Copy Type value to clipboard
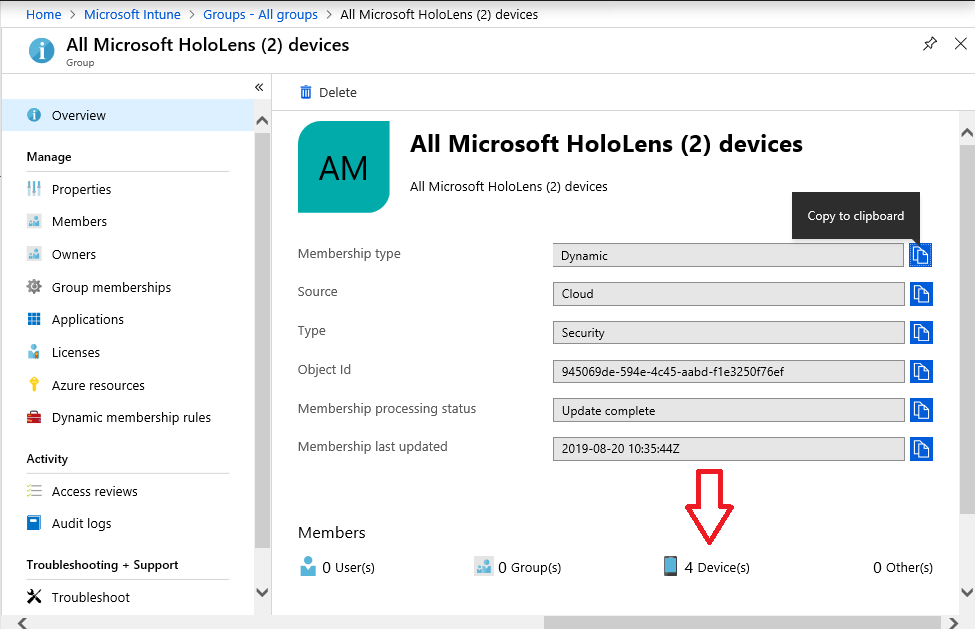The width and height of the screenshot is (975, 629). pos(921,333)
